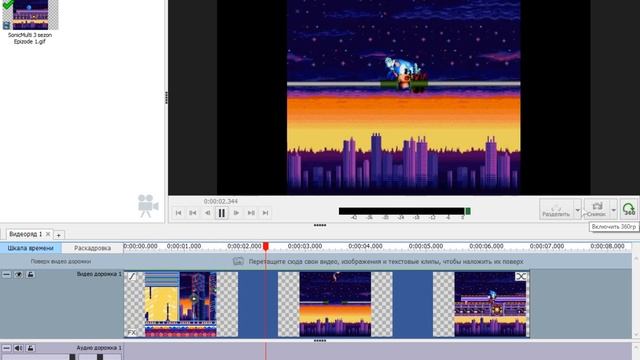
Task: Add a new sequence with plus tab
Action: click(59, 235)
